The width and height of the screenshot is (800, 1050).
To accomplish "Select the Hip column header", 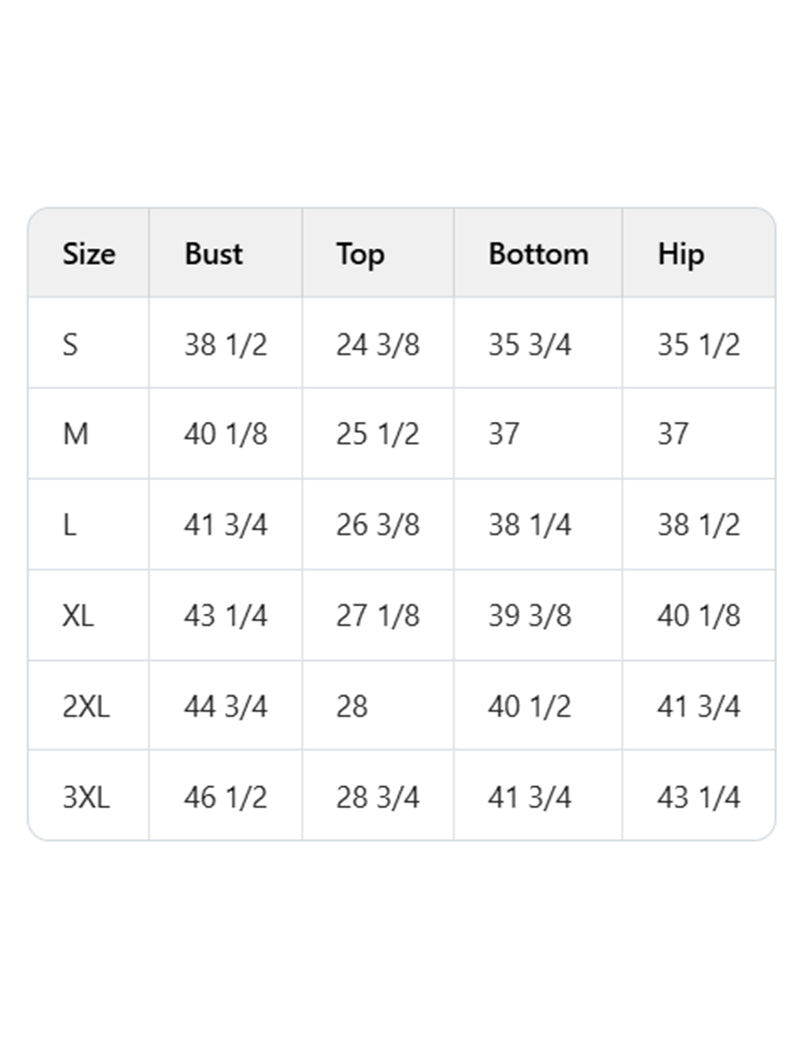I will [x=681, y=254].
